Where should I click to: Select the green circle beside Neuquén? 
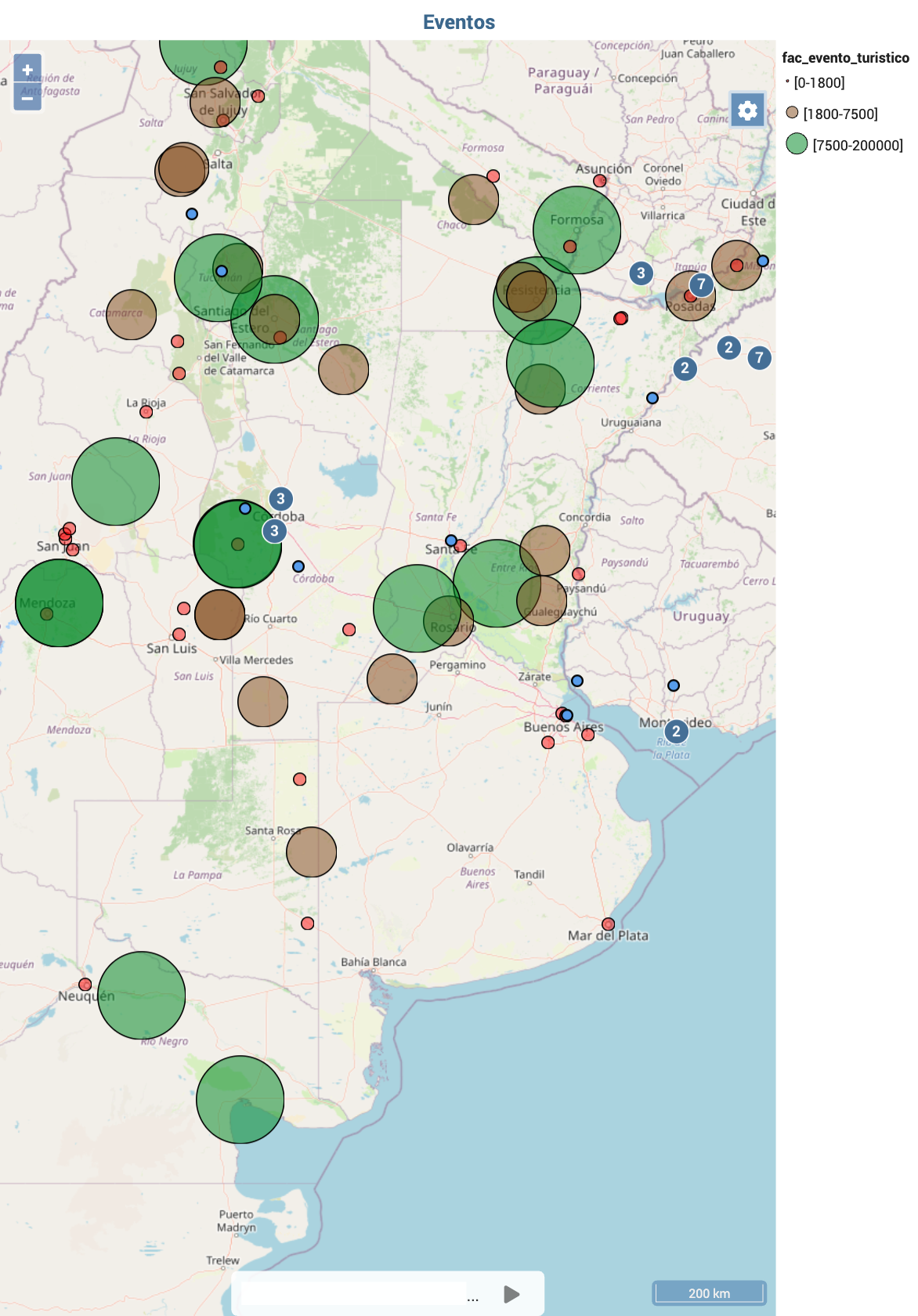click(142, 996)
